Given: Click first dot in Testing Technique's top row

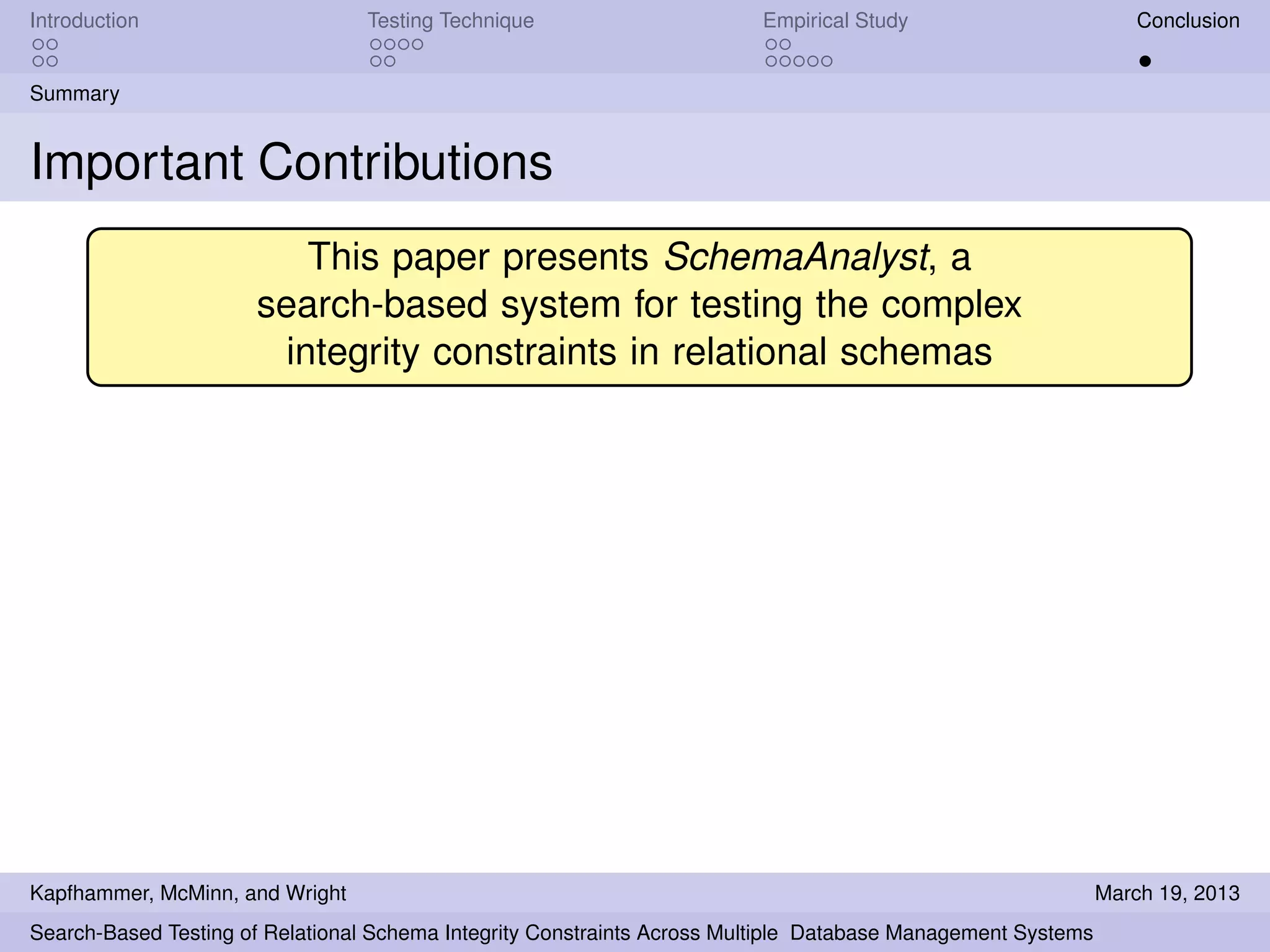Looking at the screenshot, I should click(x=376, y=45).
